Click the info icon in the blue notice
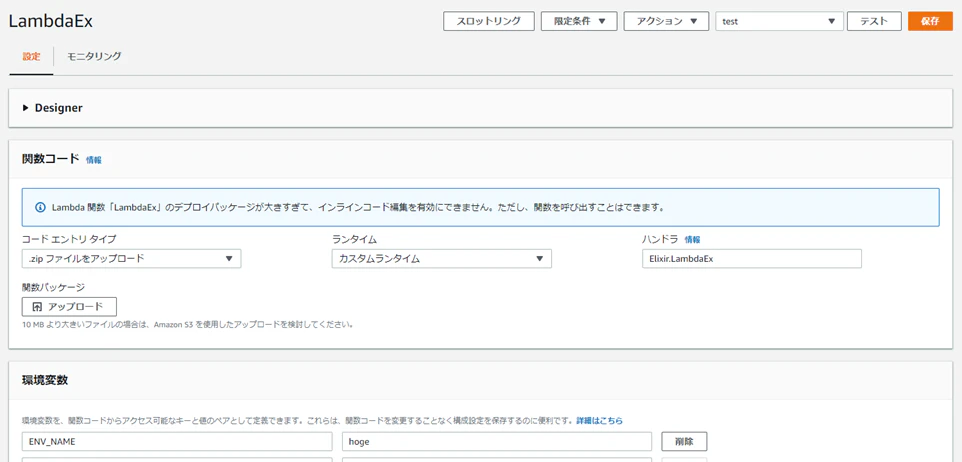The width and height of the screenshot is (962, 462). [x=40, y=207]
